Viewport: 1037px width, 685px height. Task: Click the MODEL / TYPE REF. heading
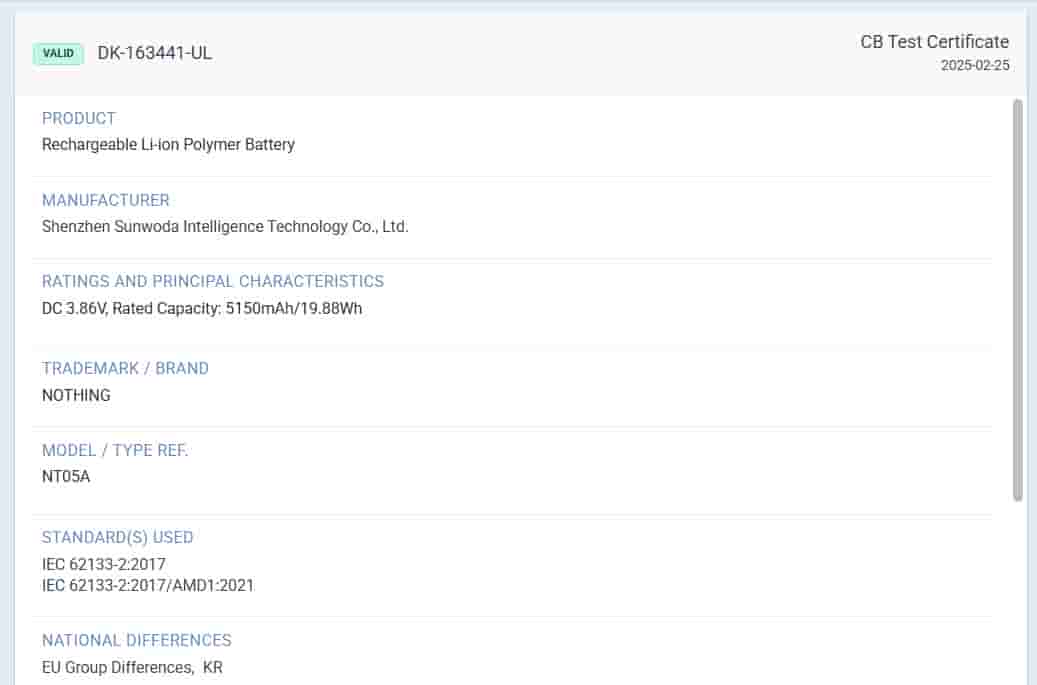[x=115, y=451]
